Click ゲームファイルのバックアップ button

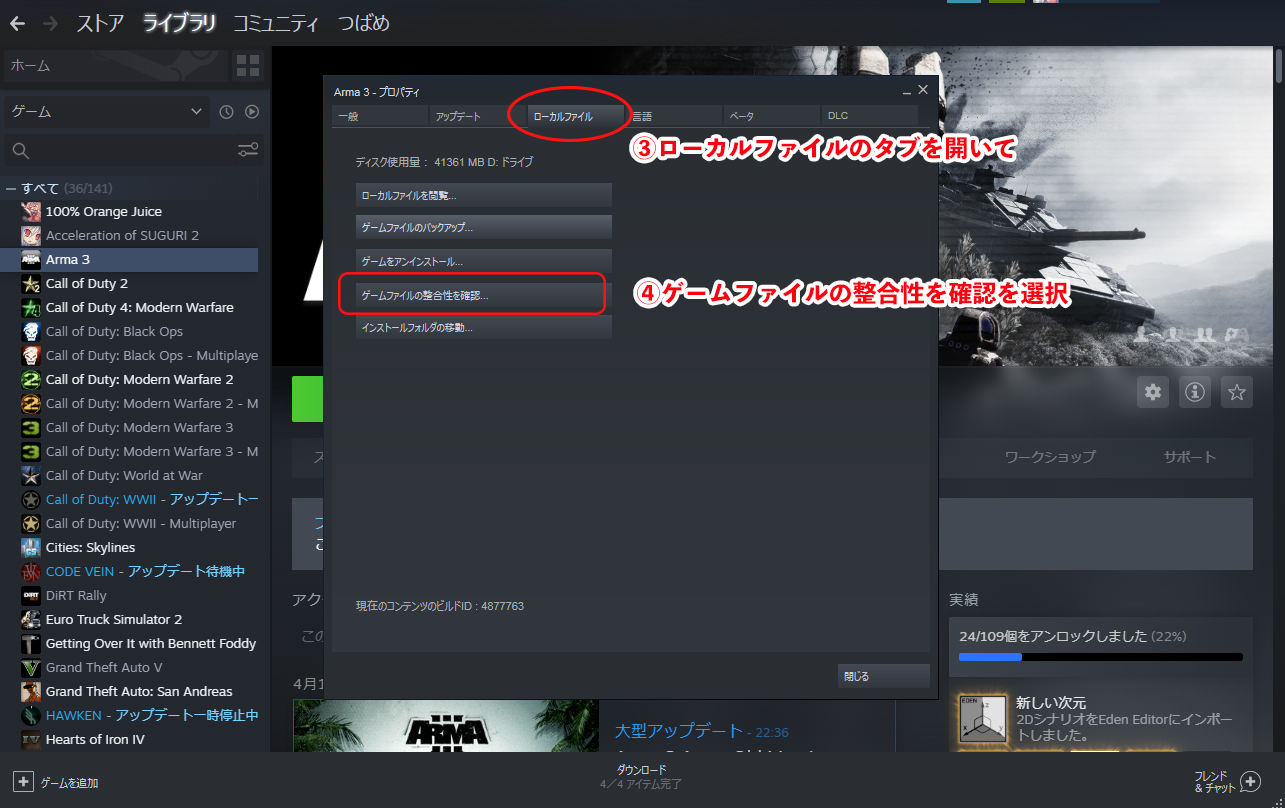tap(484, 228)
